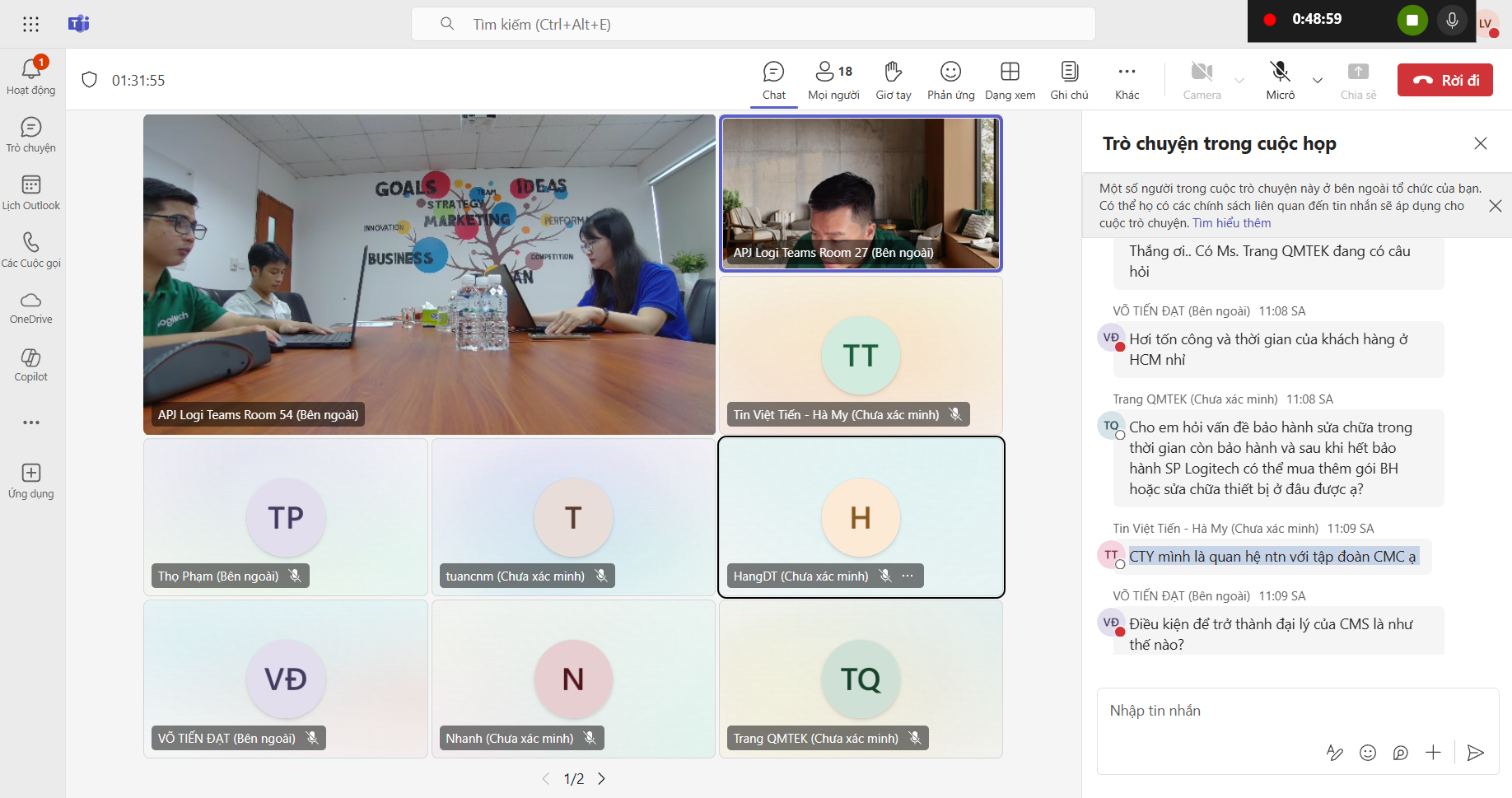Open Lịch Outlook calendar in sidebar

tap(31, 192)
